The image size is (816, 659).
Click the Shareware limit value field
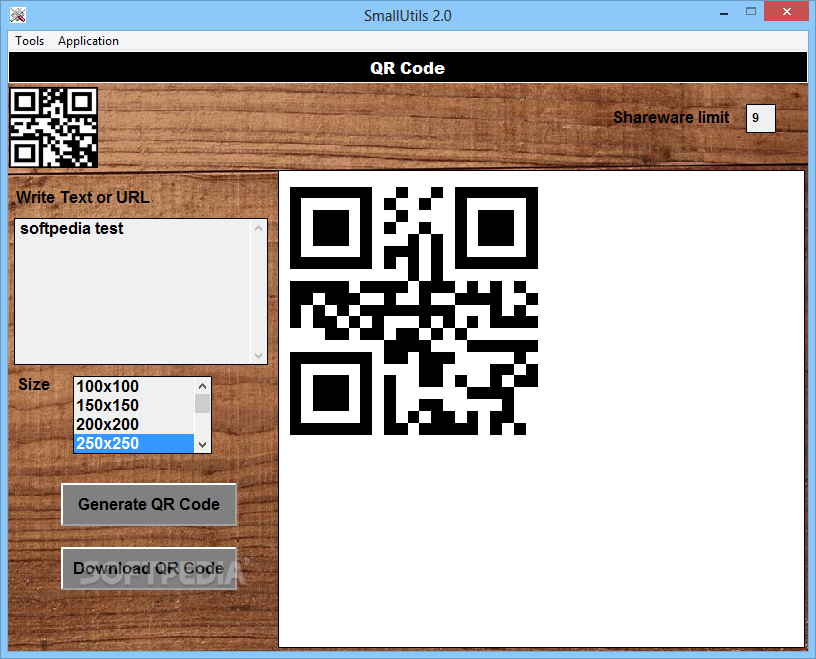[x=760, y=118]
